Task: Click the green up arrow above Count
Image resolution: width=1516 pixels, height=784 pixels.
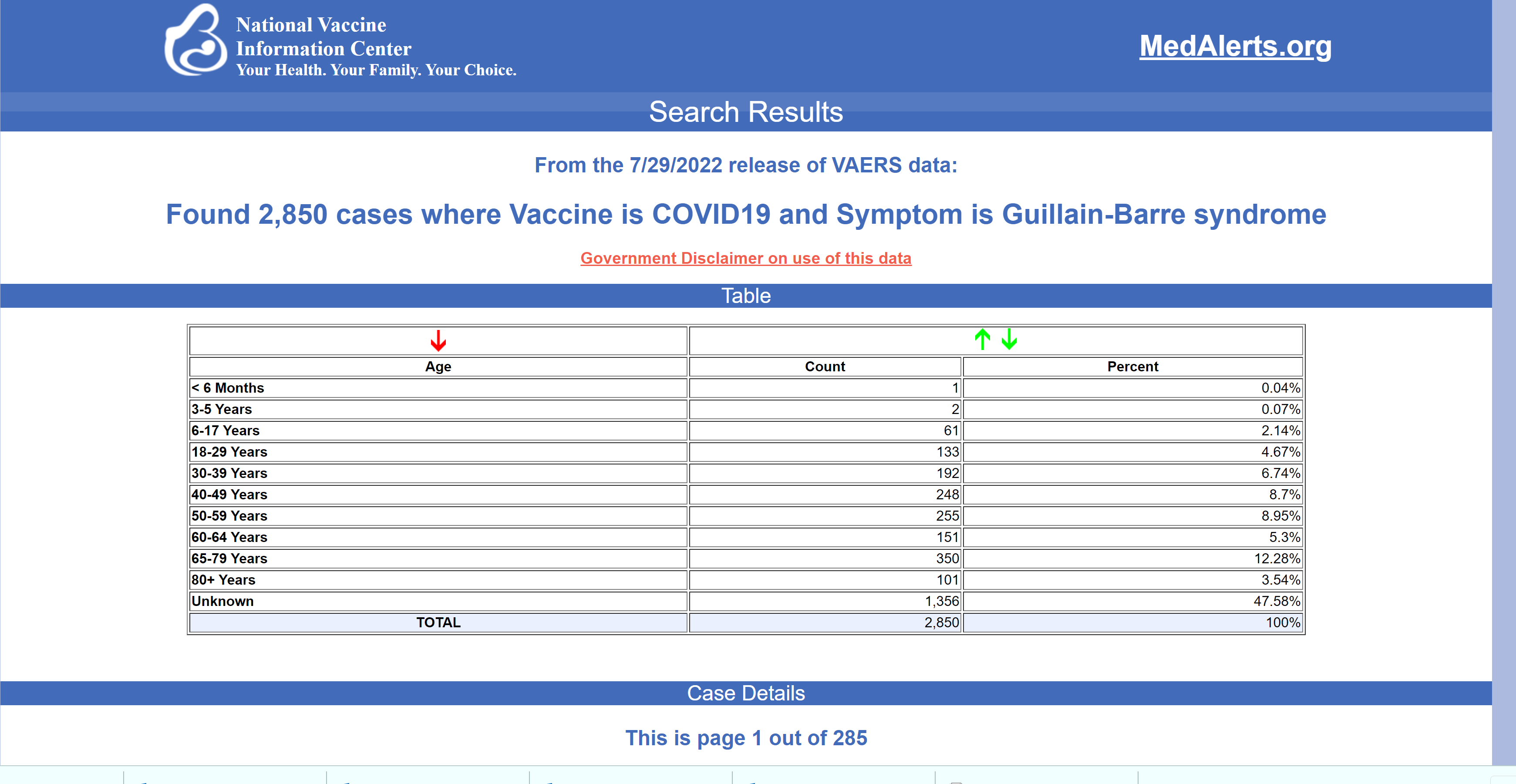Action: [x=982, y=340]
